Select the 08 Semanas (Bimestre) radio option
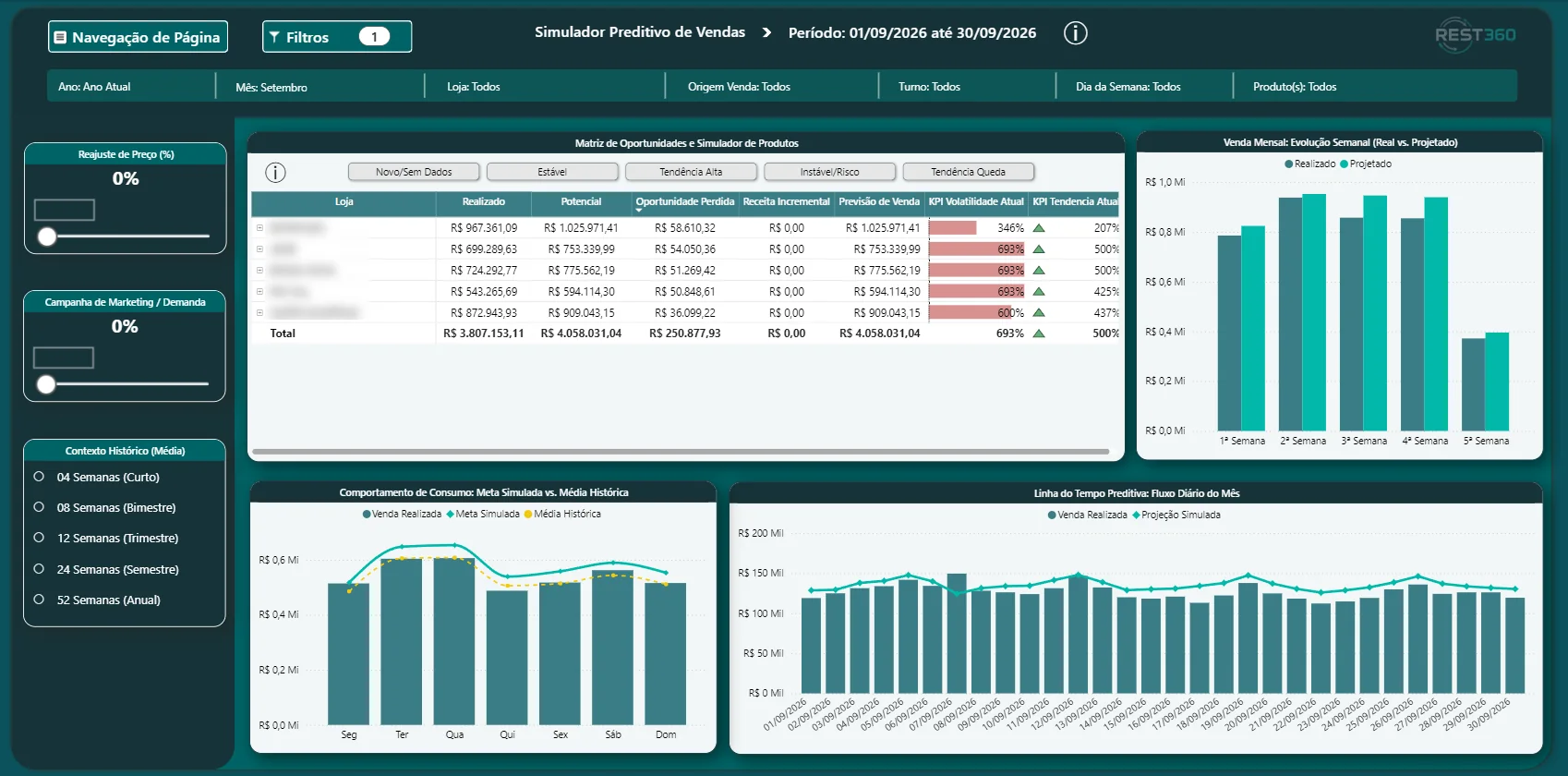Viewport: 1568px width, 776px height. pos(39,507)
